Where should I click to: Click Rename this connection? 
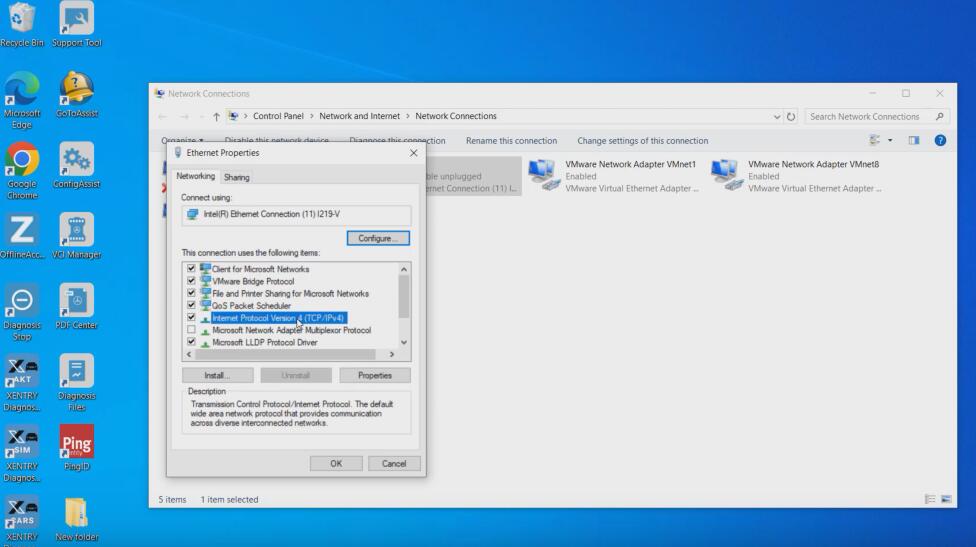pos(511,141)
